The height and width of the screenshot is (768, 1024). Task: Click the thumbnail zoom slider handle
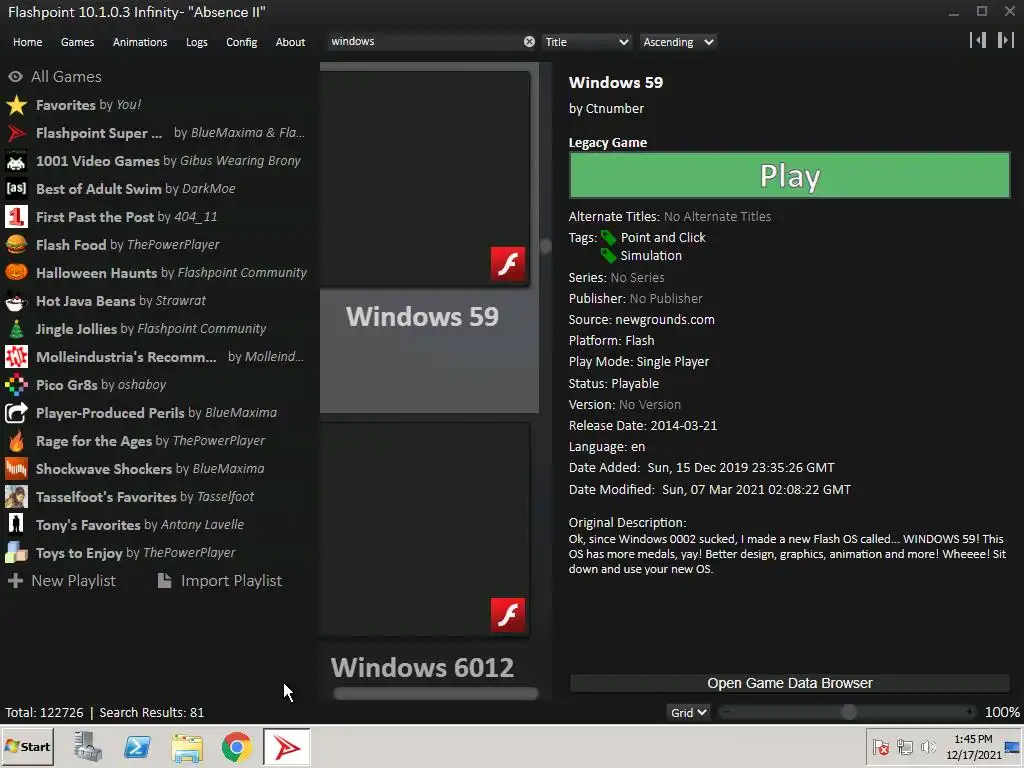tap(848, 712)
